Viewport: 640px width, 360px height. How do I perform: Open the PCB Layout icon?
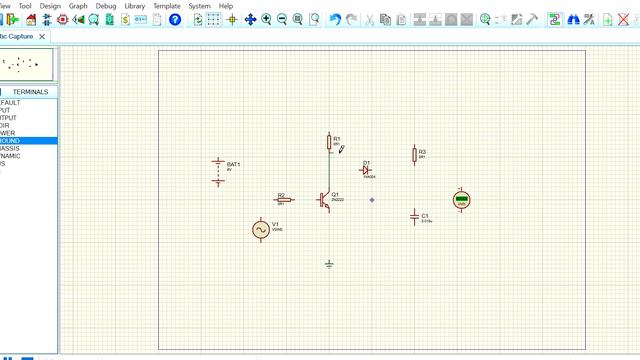pyautogui.click(x=62, y=19)
